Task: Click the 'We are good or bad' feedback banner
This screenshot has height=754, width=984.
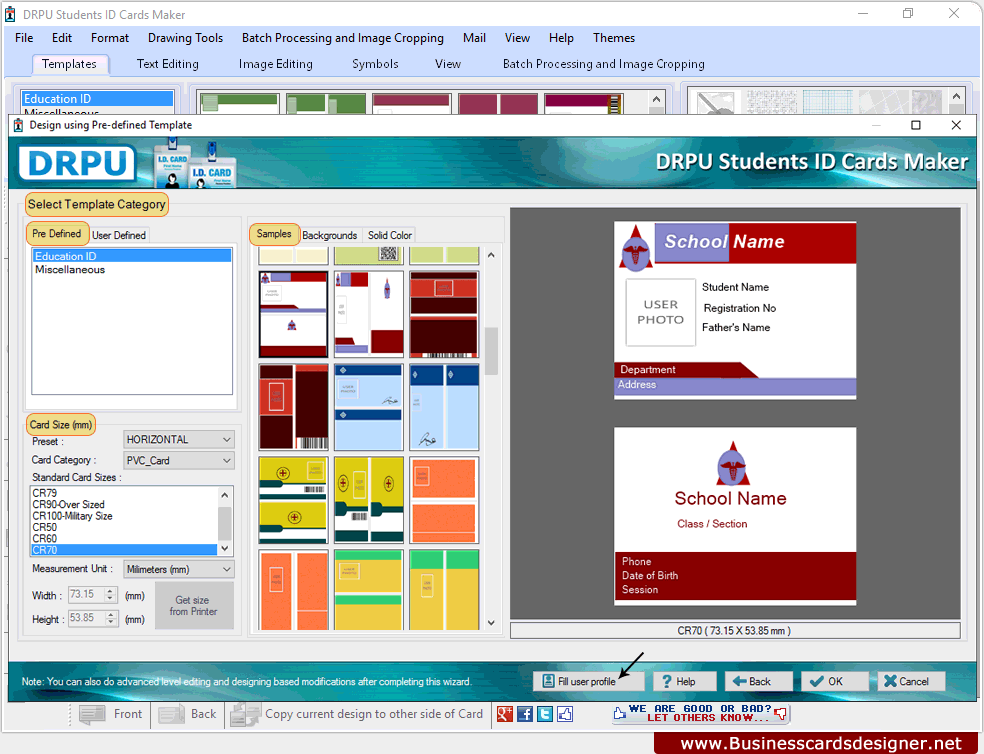Action: click(701, 713)
